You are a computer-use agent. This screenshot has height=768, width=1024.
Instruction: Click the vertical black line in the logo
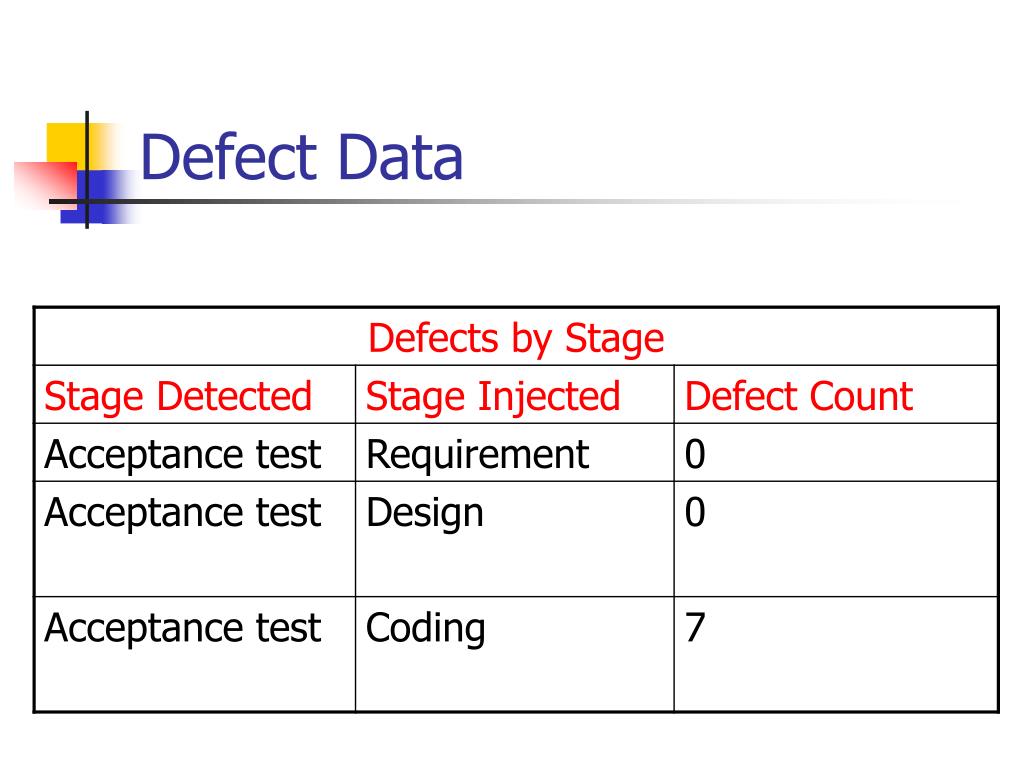[x=87, y=170]
